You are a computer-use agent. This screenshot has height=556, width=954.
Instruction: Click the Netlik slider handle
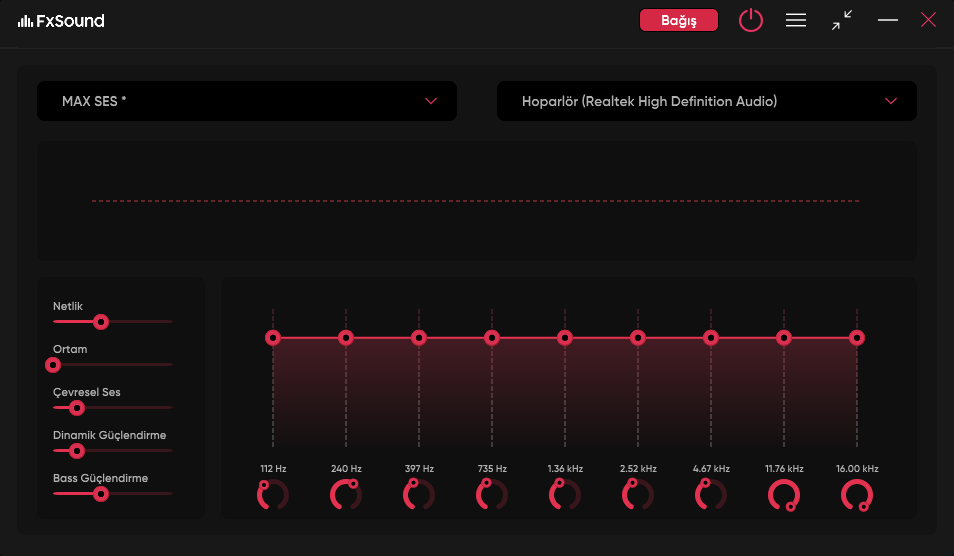point(101,322)
